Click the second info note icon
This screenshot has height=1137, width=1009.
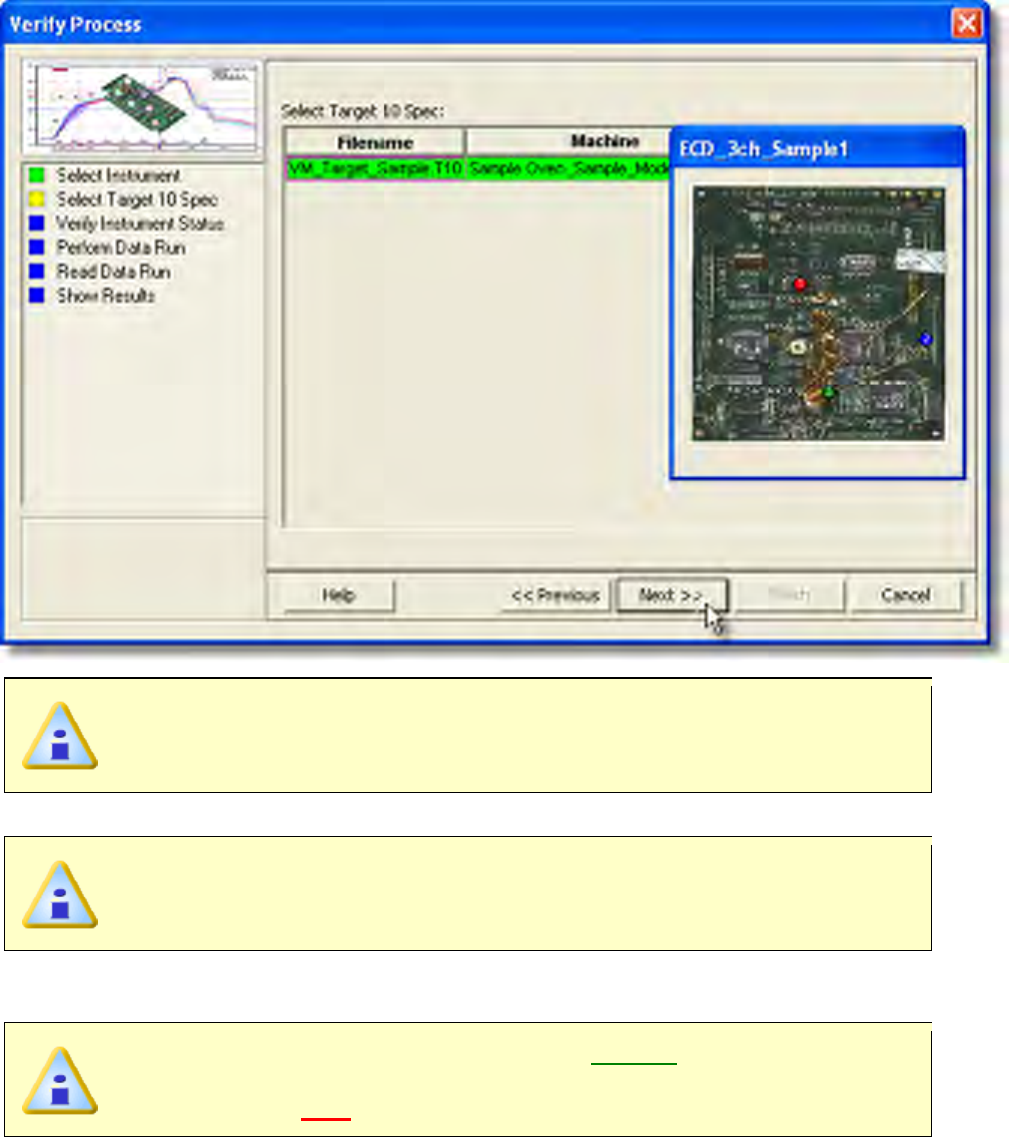pos(59,895)
